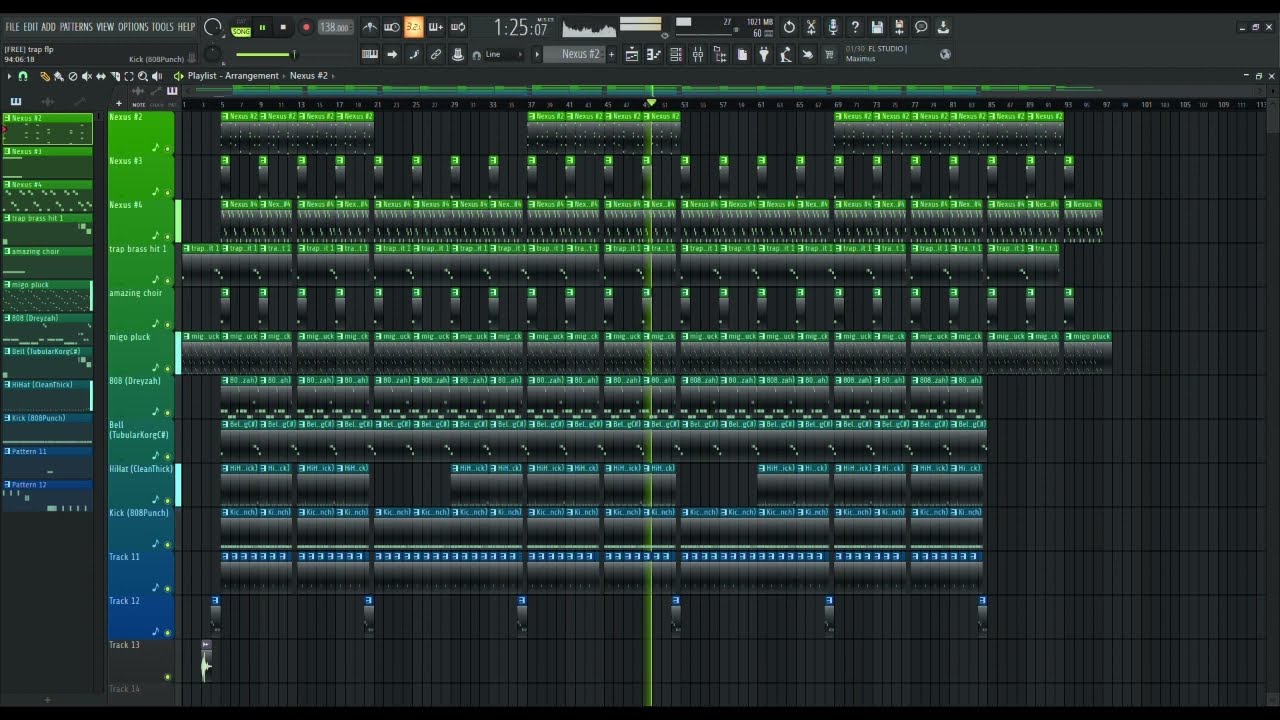Mute the Track 12 track
This screenshot has height=720, width=1280.
point(167,633)
